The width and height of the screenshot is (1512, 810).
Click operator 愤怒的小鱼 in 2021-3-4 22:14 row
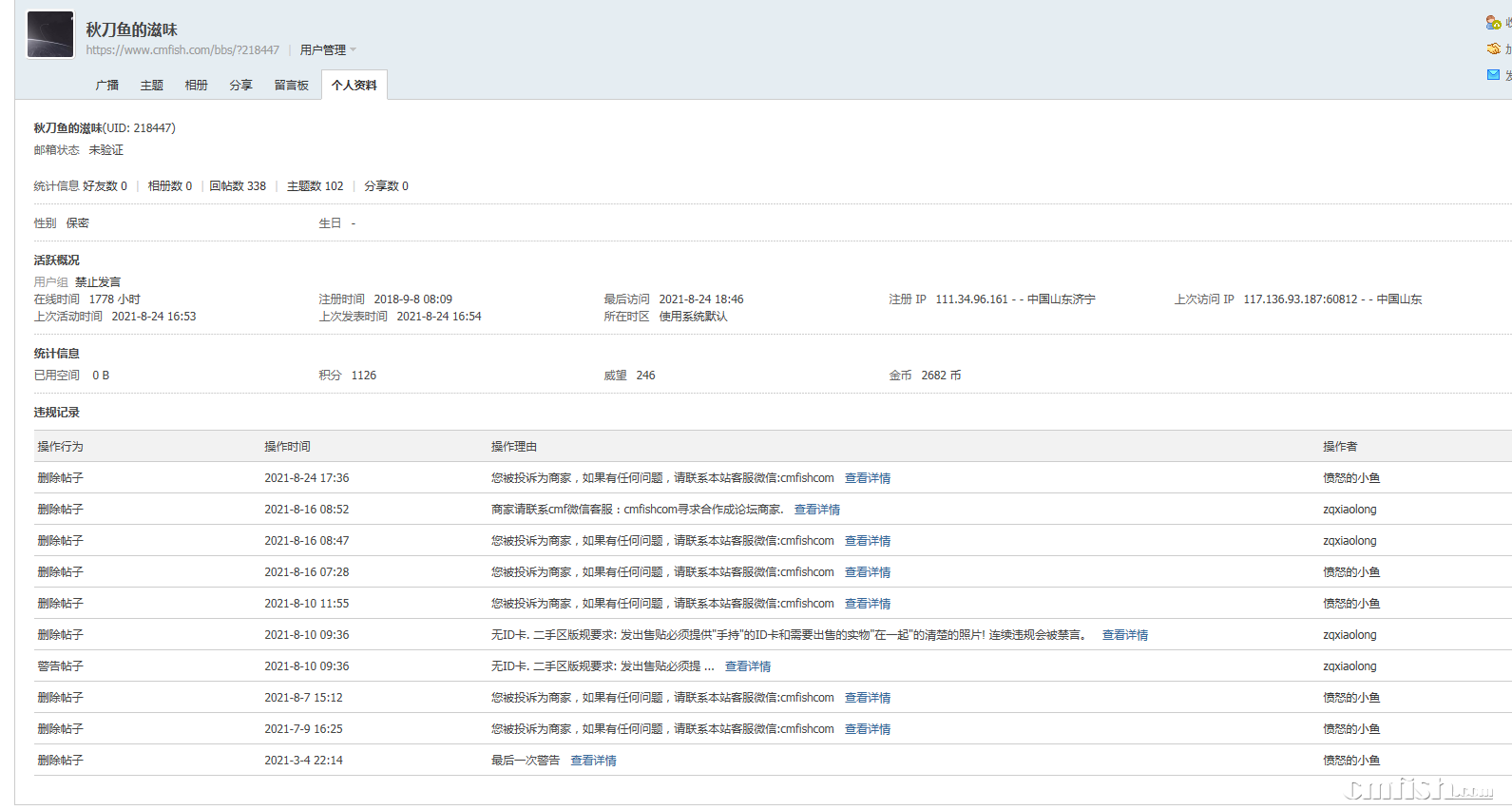pyautogui.click(x=1351, y=761)
